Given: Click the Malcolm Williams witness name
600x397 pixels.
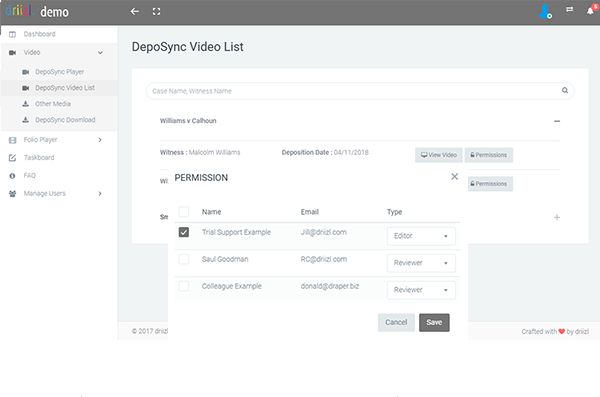Looking at the screenshot, I should tap(214, 152).
